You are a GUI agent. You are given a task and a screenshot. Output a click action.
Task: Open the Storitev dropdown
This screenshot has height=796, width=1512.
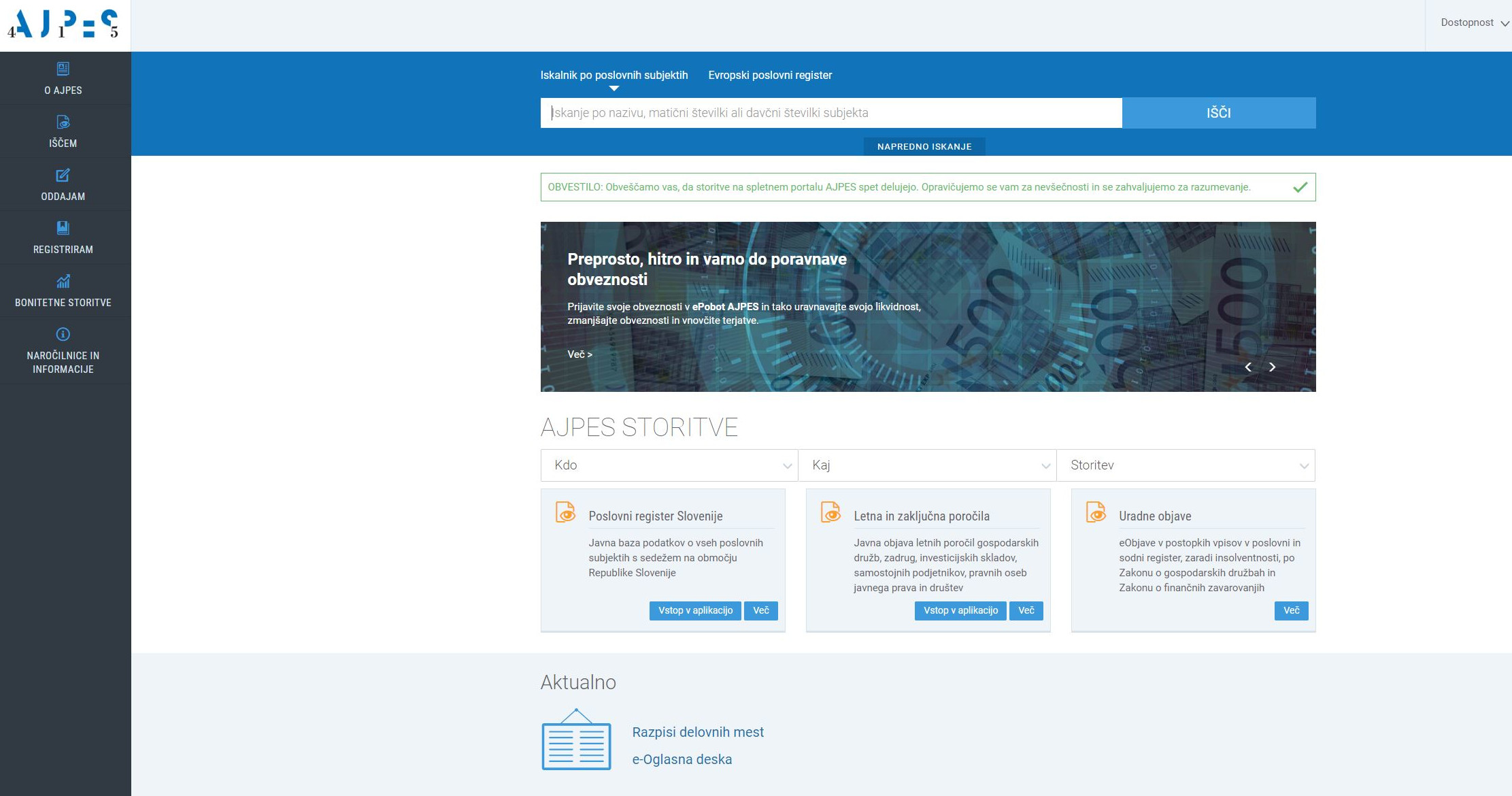(1186, 465)
